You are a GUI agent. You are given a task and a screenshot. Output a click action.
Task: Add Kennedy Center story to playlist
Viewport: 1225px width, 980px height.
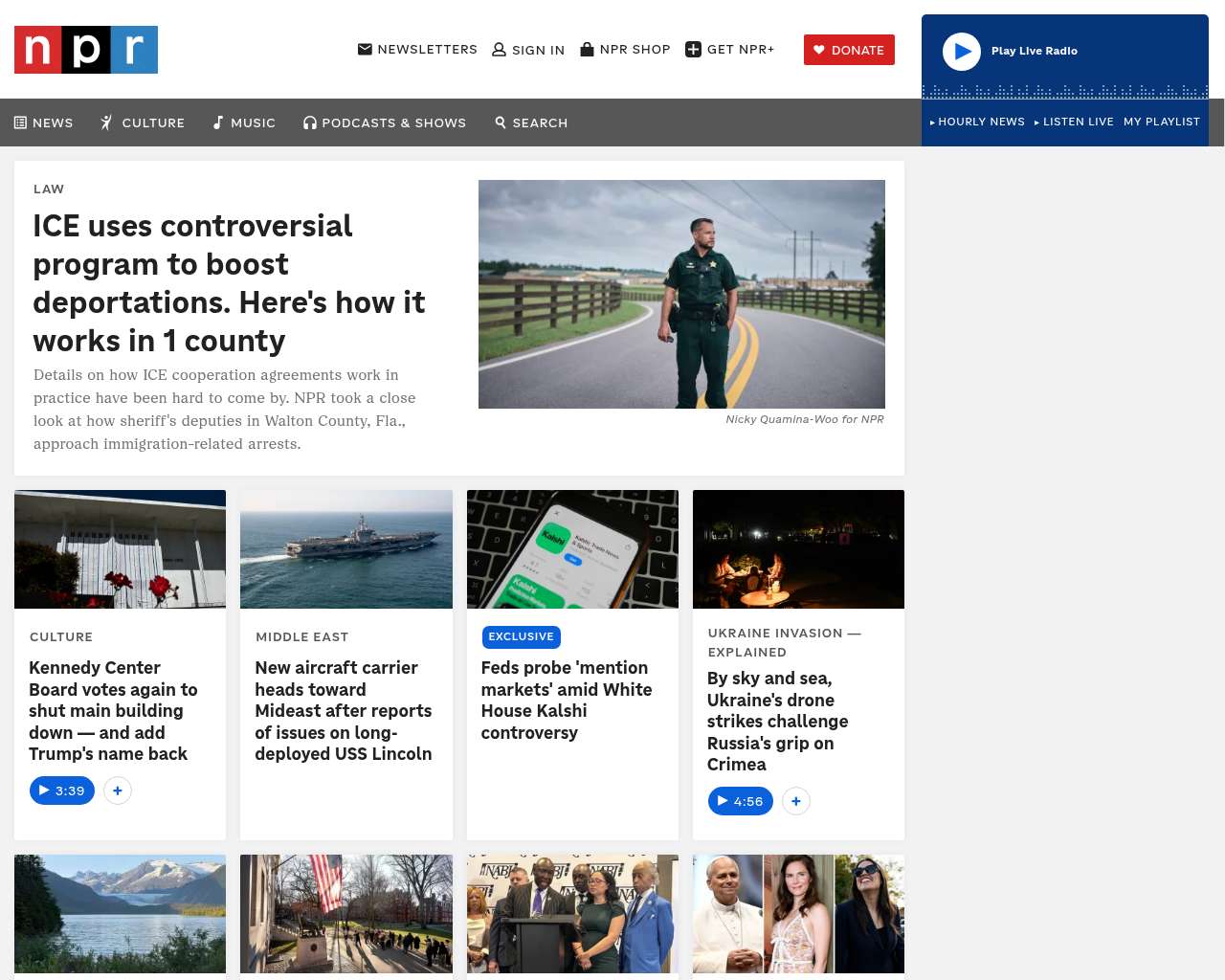point(118,791)
